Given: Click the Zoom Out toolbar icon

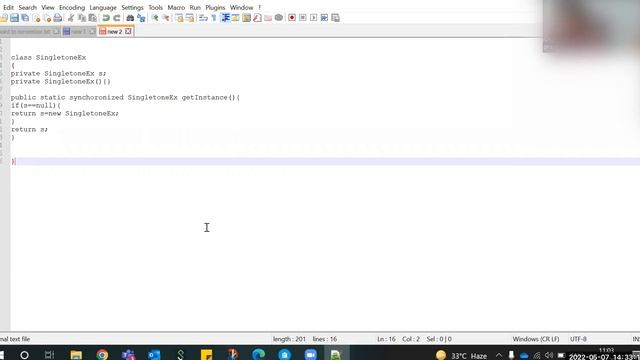Looking at the screenshot, I should click(166, 18).
